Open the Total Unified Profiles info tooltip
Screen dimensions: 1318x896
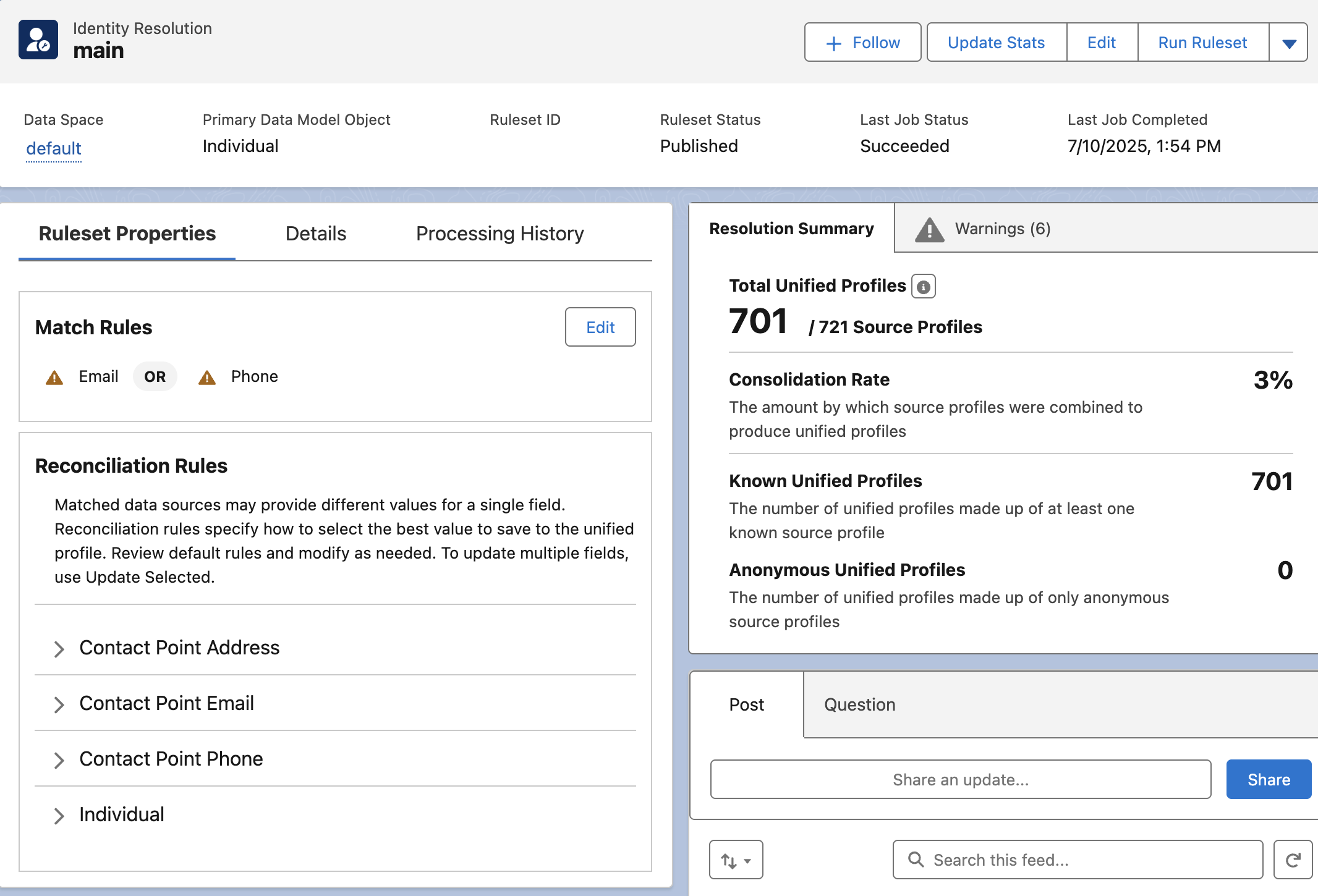point(924,286)
